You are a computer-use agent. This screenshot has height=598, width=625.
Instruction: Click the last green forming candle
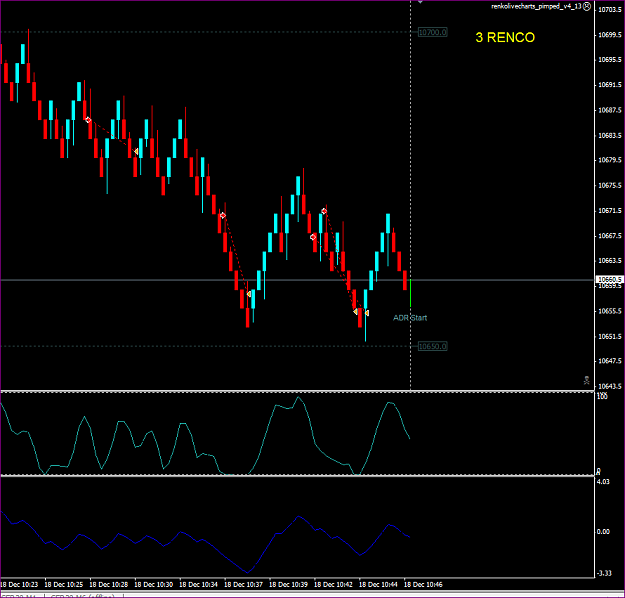click(x=411, y=293)
